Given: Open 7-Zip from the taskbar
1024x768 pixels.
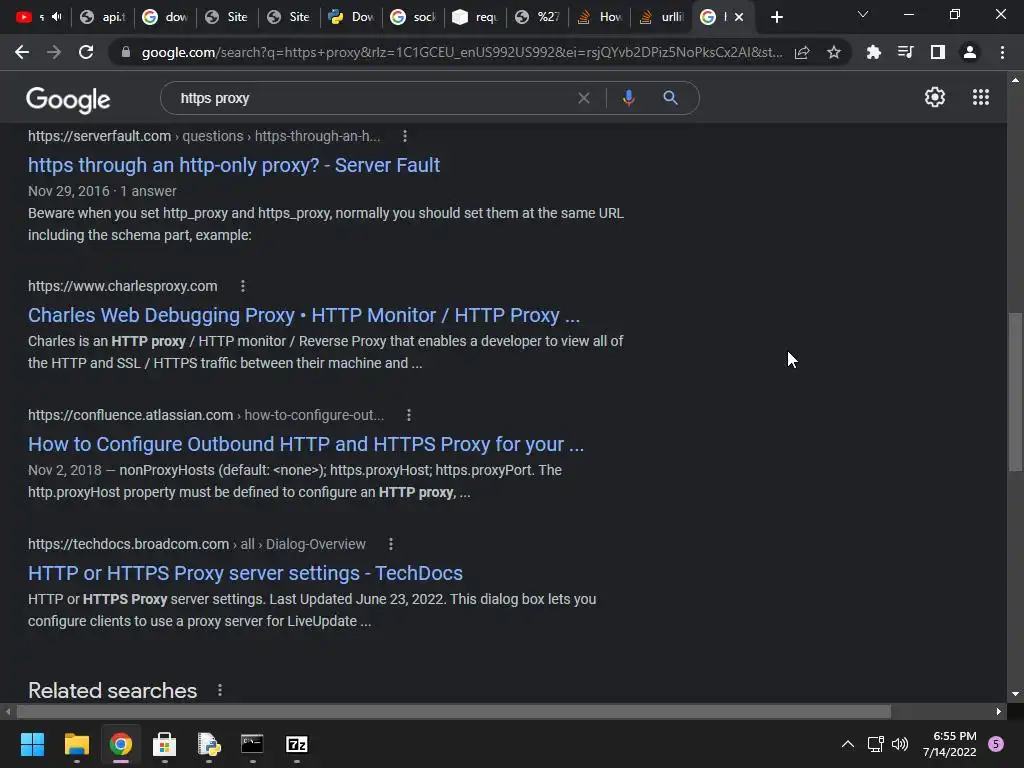Looking at the screenshot, I should pyautogui.click(x=296, y=744).
